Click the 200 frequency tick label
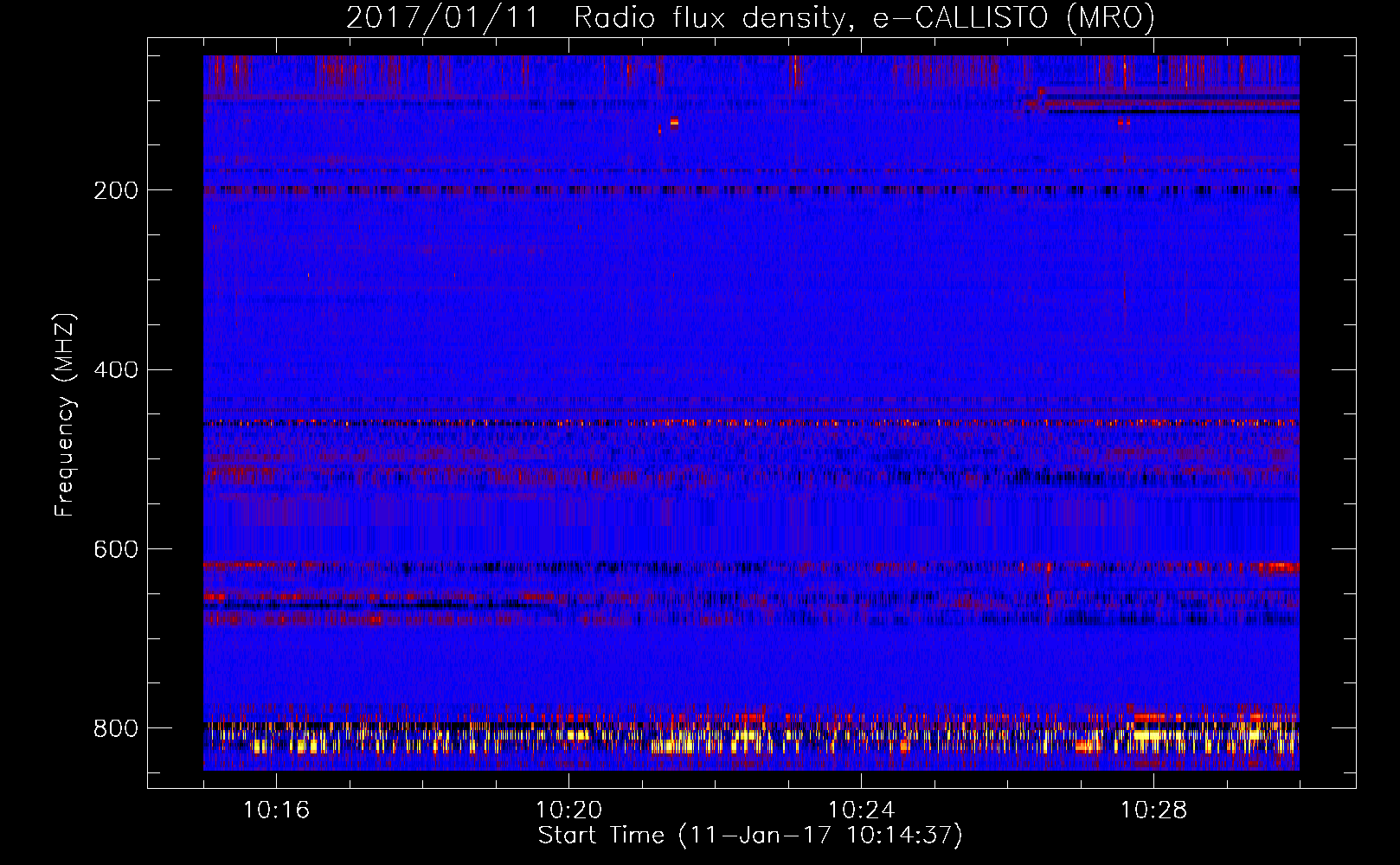1400x865 pixels. (x=116, y=190)
